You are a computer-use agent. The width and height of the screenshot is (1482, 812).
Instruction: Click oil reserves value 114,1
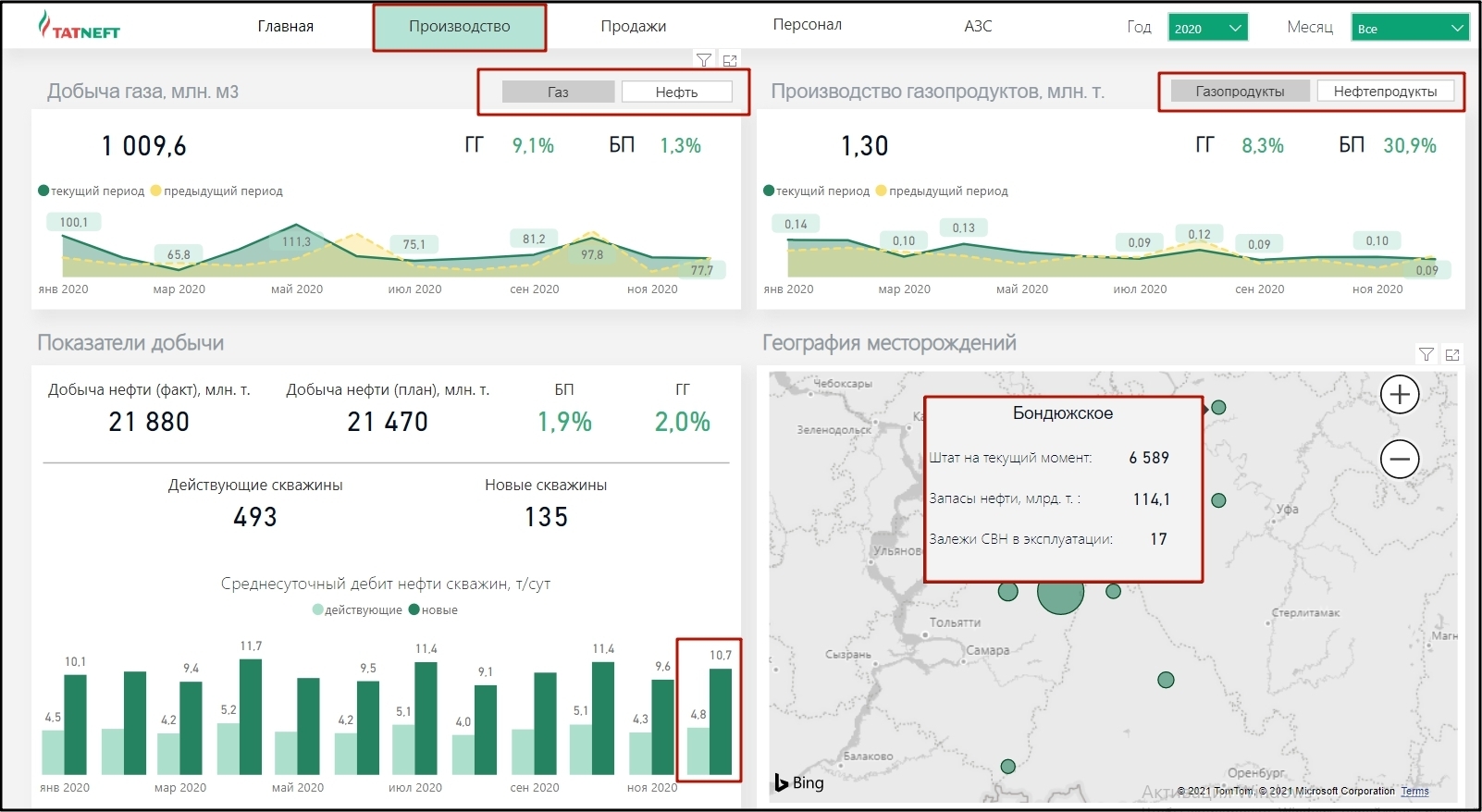point(1152,499)
